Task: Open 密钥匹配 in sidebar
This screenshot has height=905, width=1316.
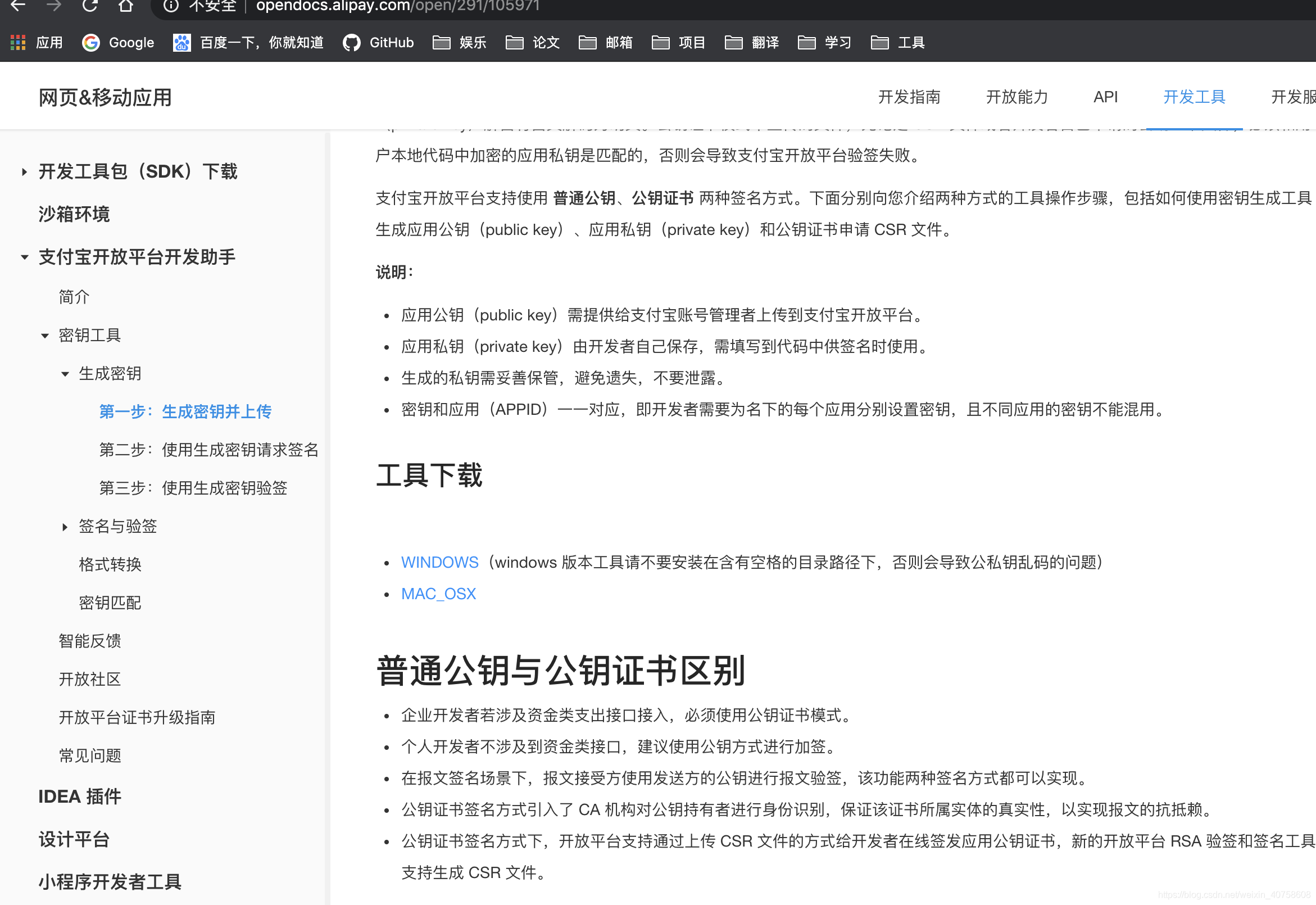Action: 110,602
